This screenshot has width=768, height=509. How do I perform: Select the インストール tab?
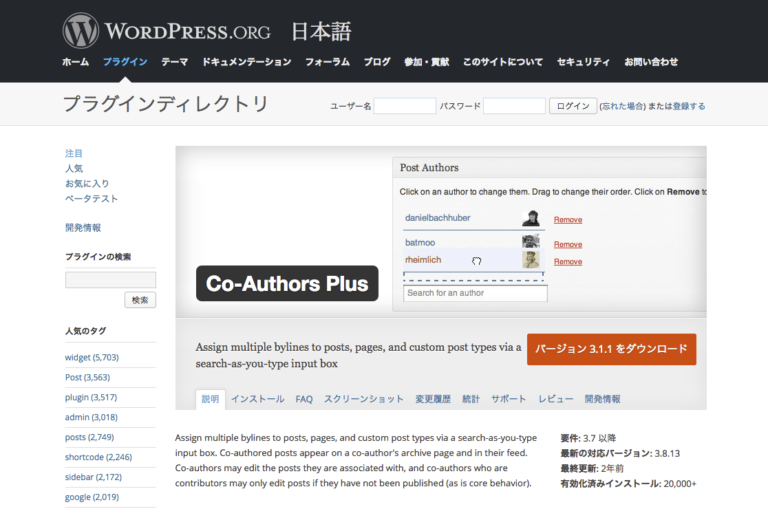(x=258, y=399)
